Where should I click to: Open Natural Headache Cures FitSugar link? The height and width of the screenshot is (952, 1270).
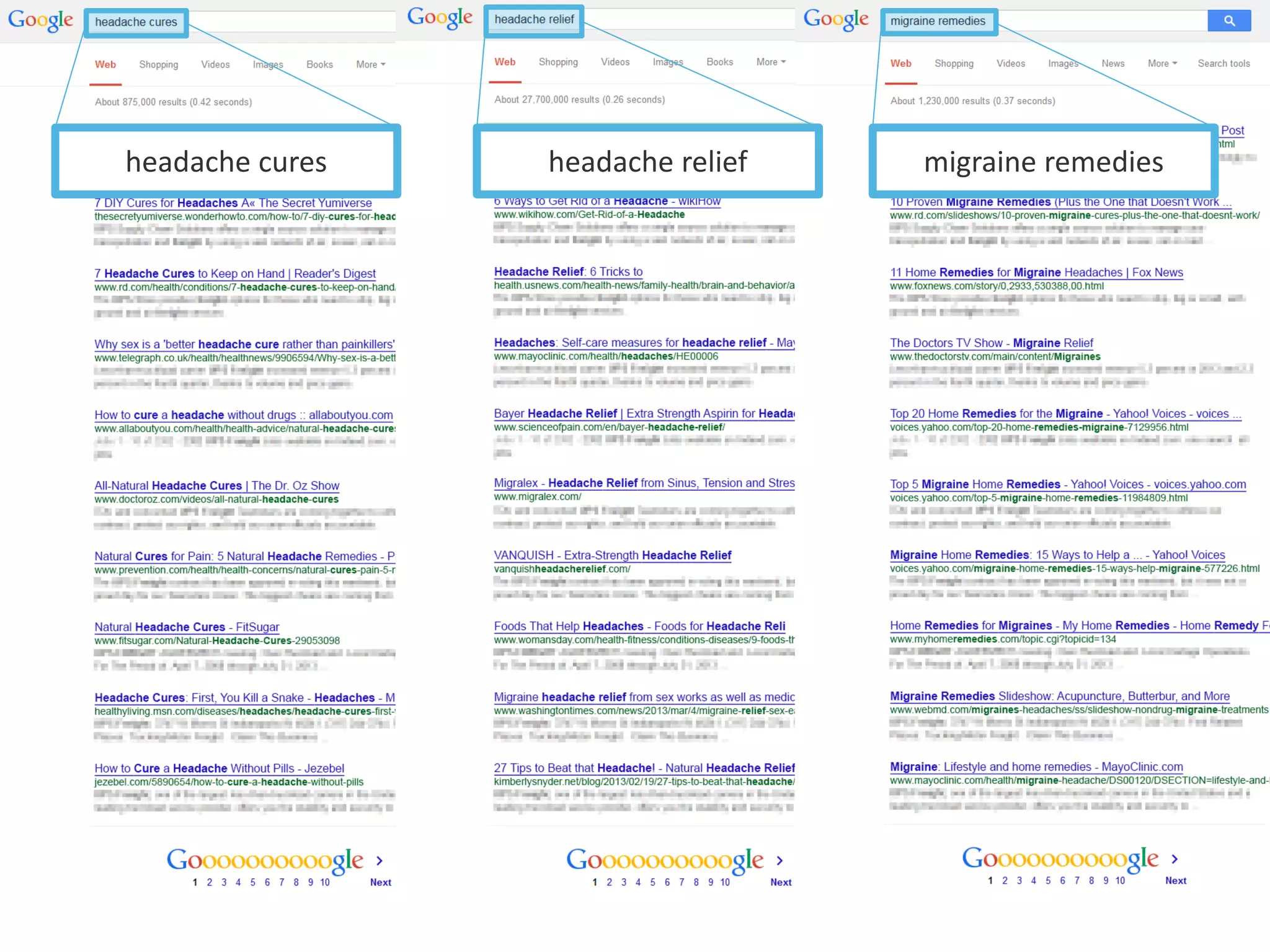[187, 627]
